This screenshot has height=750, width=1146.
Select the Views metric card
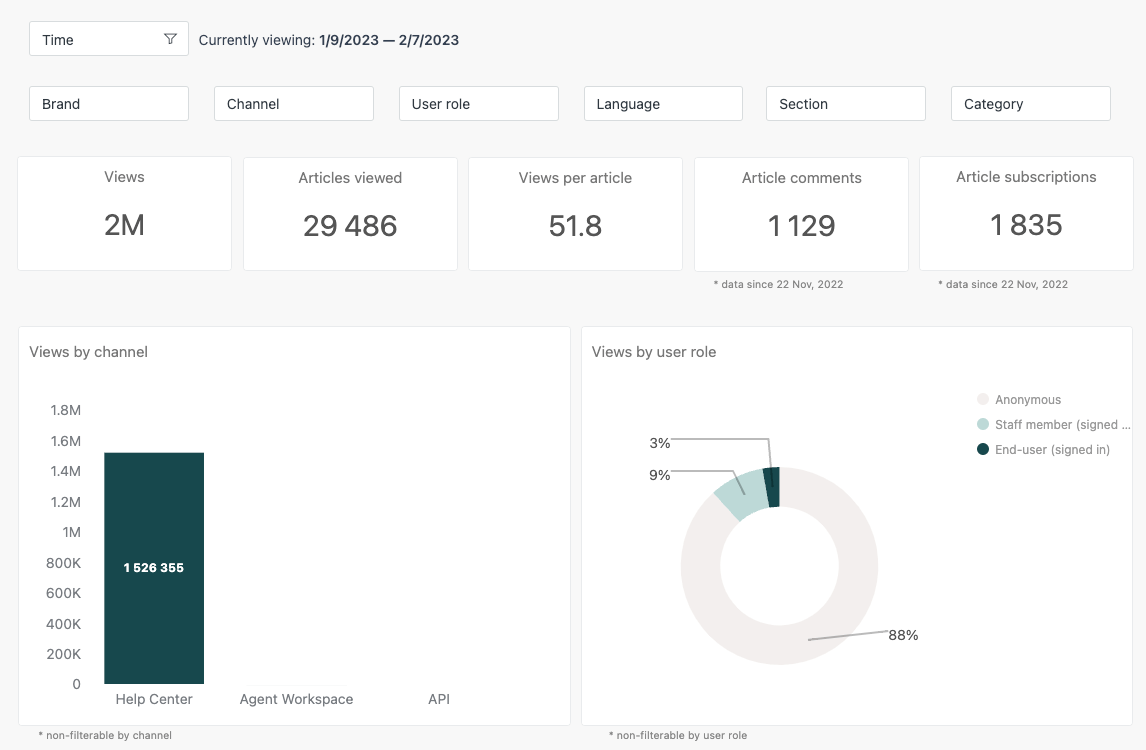coord(124,212)
